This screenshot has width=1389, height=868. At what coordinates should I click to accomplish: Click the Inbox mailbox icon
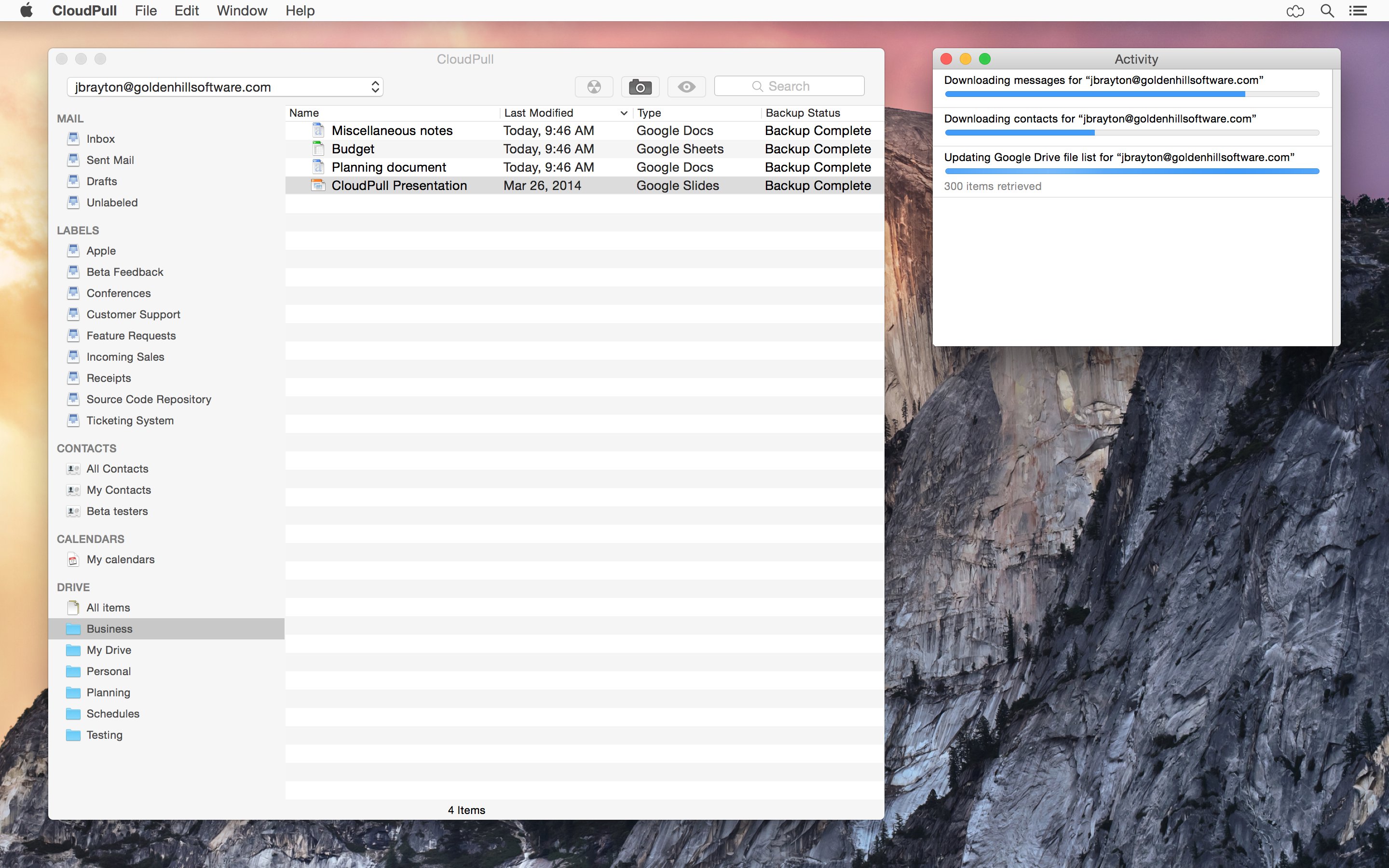point(73,138)
